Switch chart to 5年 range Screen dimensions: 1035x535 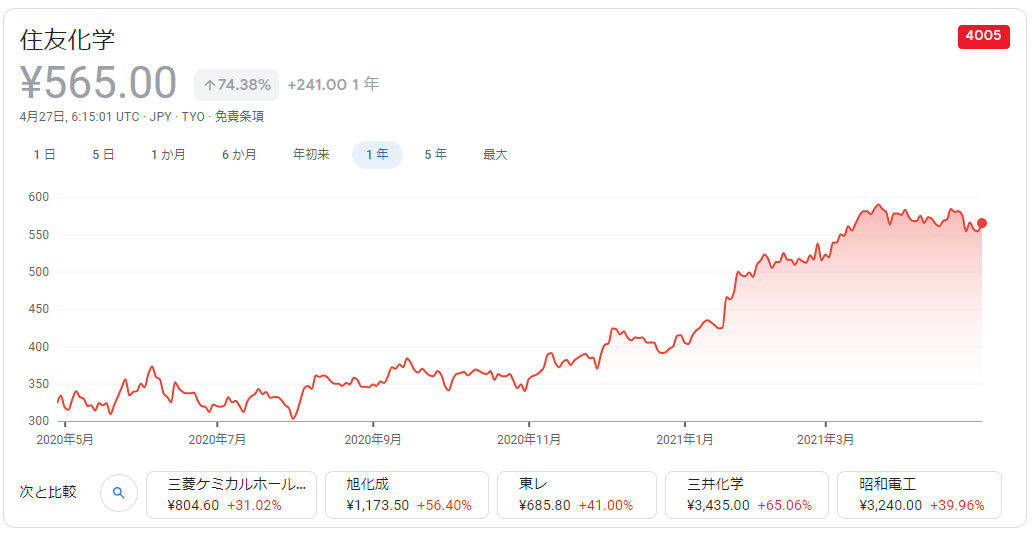click(436, 155)
